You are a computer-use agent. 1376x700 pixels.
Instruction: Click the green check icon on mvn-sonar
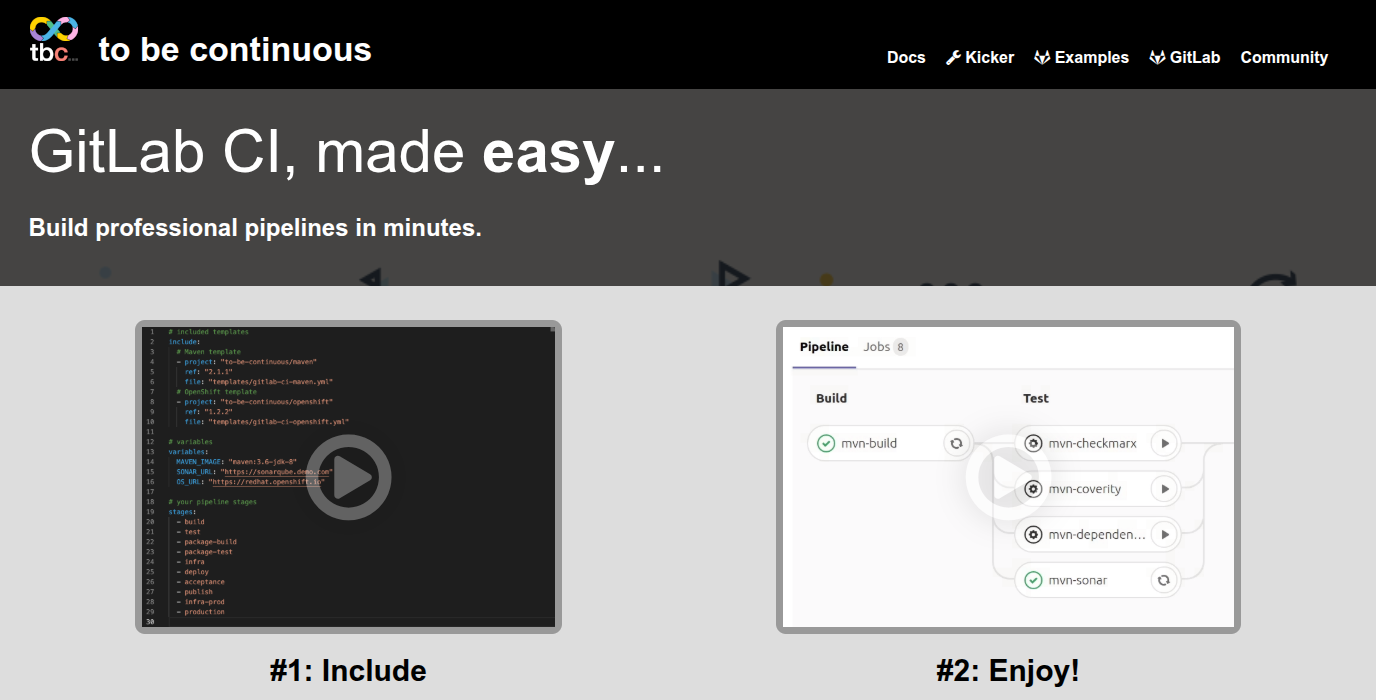pos(1031,580)
